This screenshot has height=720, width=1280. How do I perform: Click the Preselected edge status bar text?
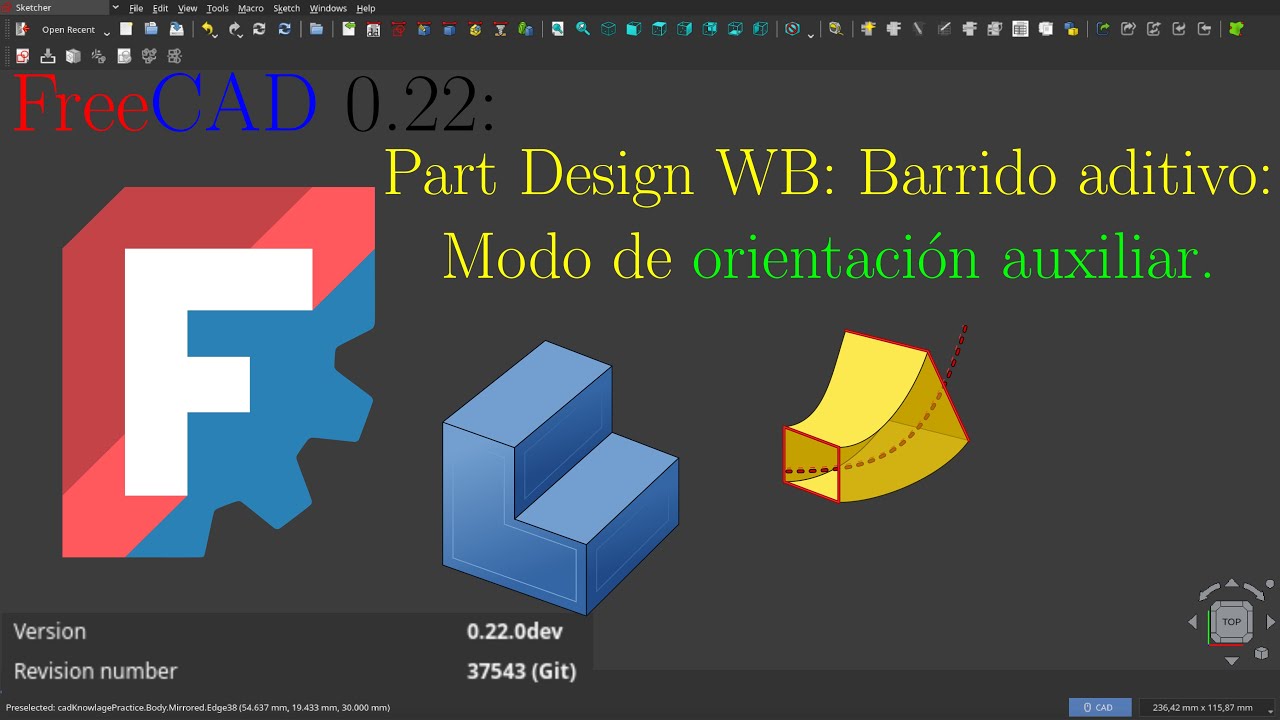[198, 707]
